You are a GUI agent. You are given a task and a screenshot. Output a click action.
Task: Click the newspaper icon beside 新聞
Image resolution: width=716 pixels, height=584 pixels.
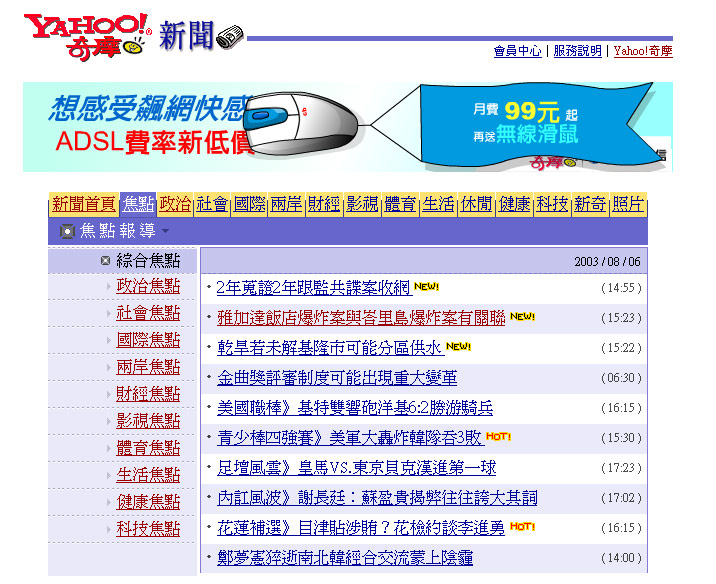pyautogui.click(x=230, y=37)
